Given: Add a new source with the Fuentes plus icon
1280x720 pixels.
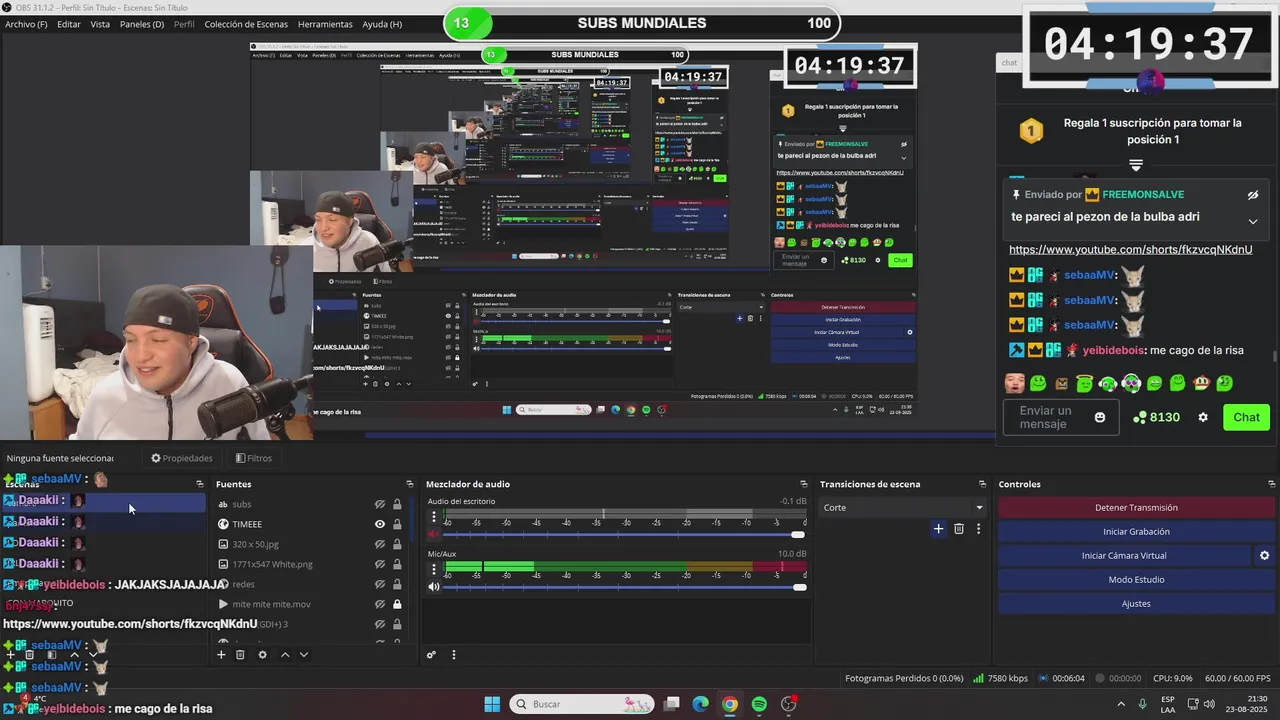Looking at the screenshot, I should [x=221, y=655].
